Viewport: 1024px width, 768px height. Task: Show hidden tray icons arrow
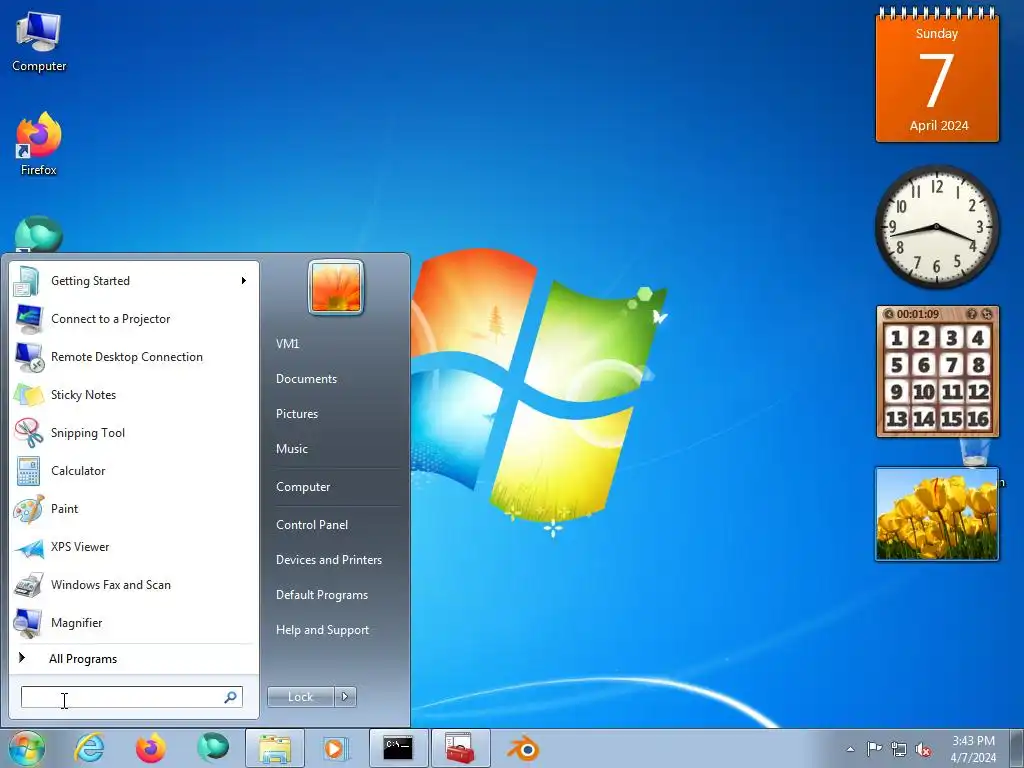[850, 749]
